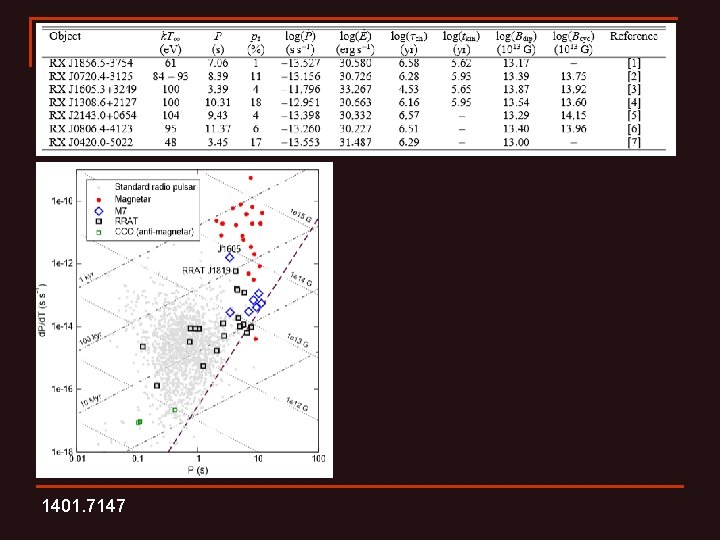Viewport: 720px width, 540px height.
Task: Select the log(B_cyc) column header
Action: (x=573, y=36)
